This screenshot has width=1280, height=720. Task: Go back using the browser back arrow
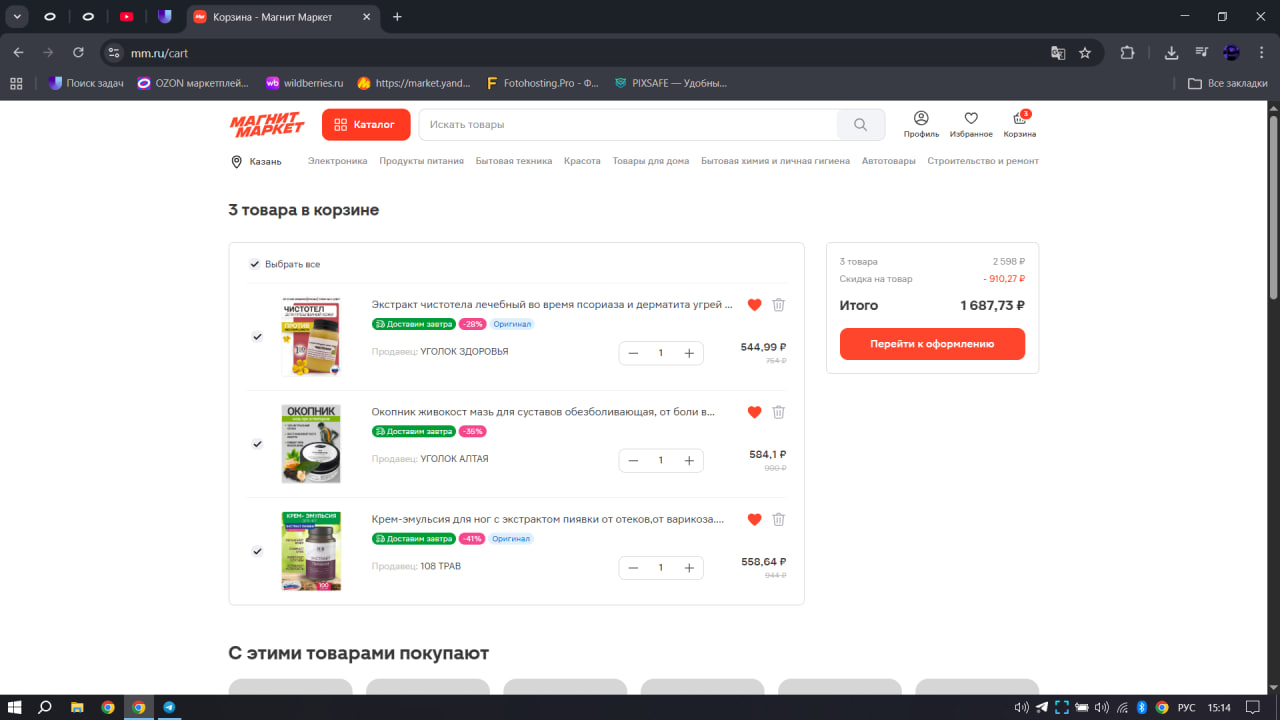[18, 53]
